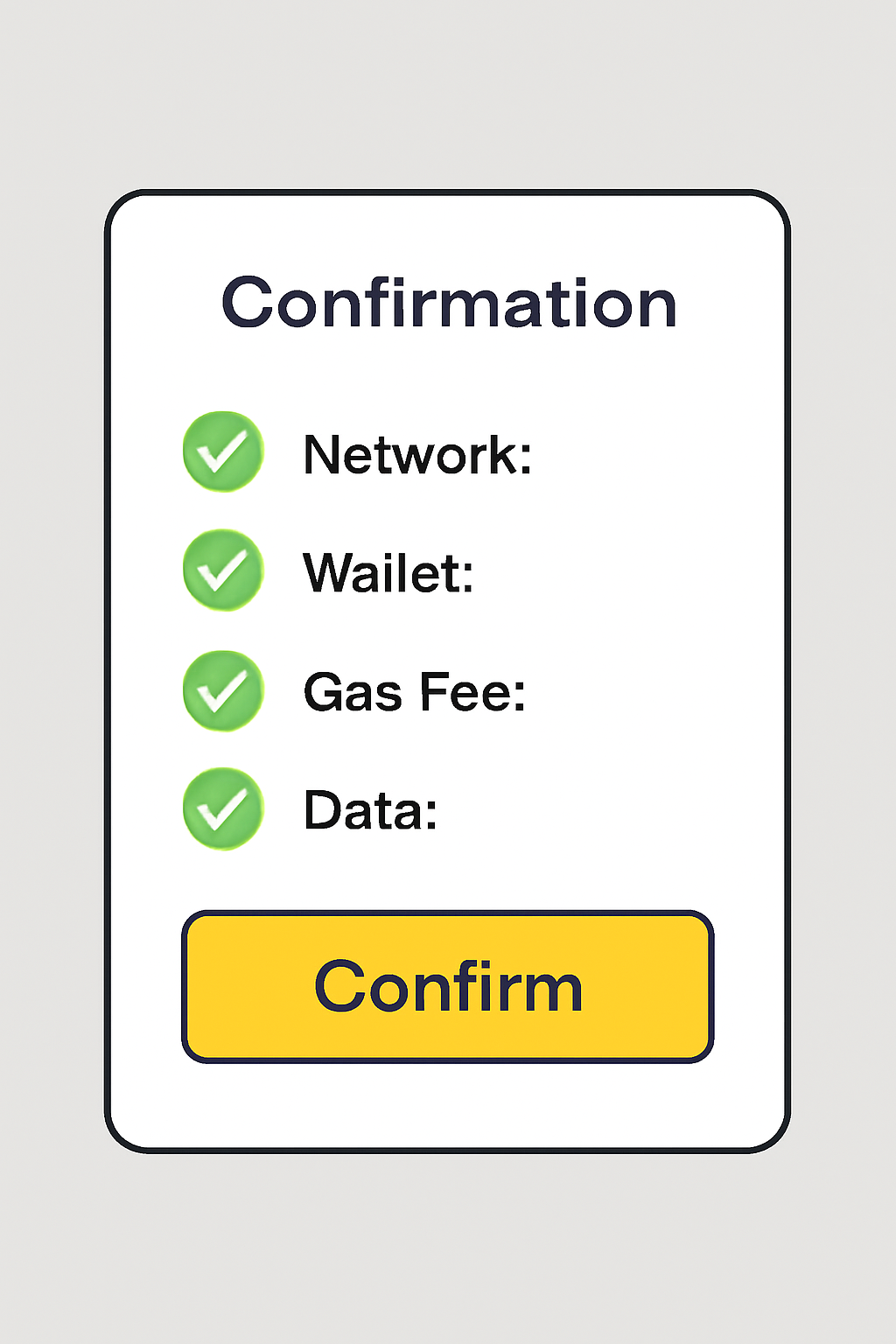The height and width of the screenshot is (1344, 896).
Task: Click the green checkmark beside Network
Action: tap(222, 451)
